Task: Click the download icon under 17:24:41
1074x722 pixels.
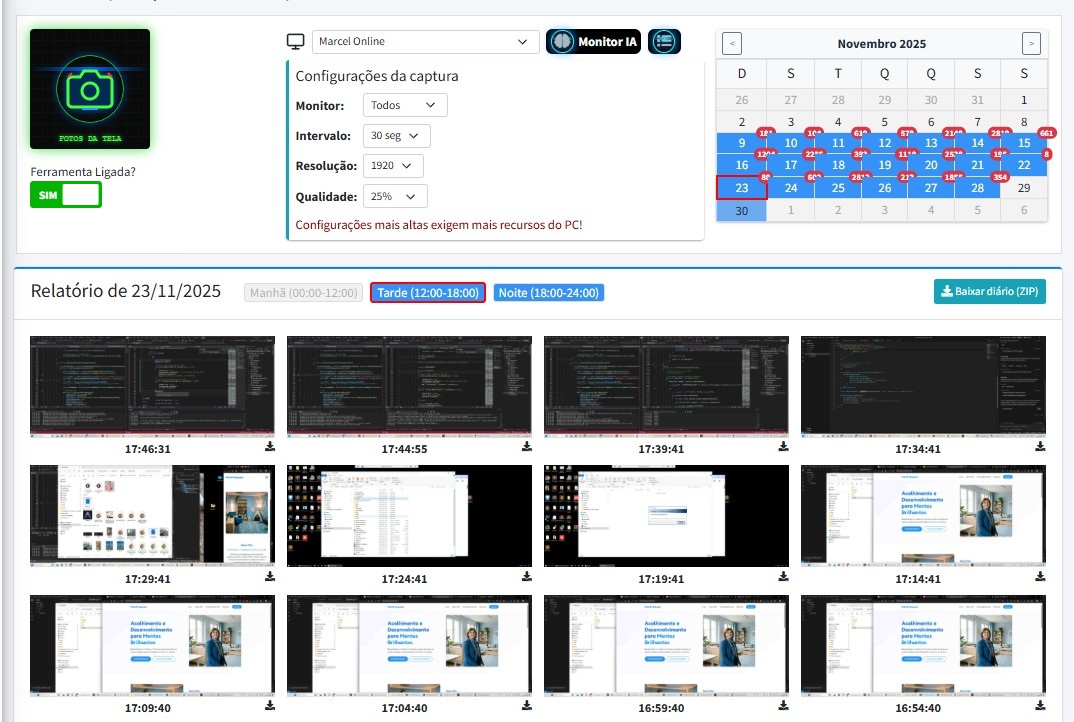Action: tap(525, 577)
